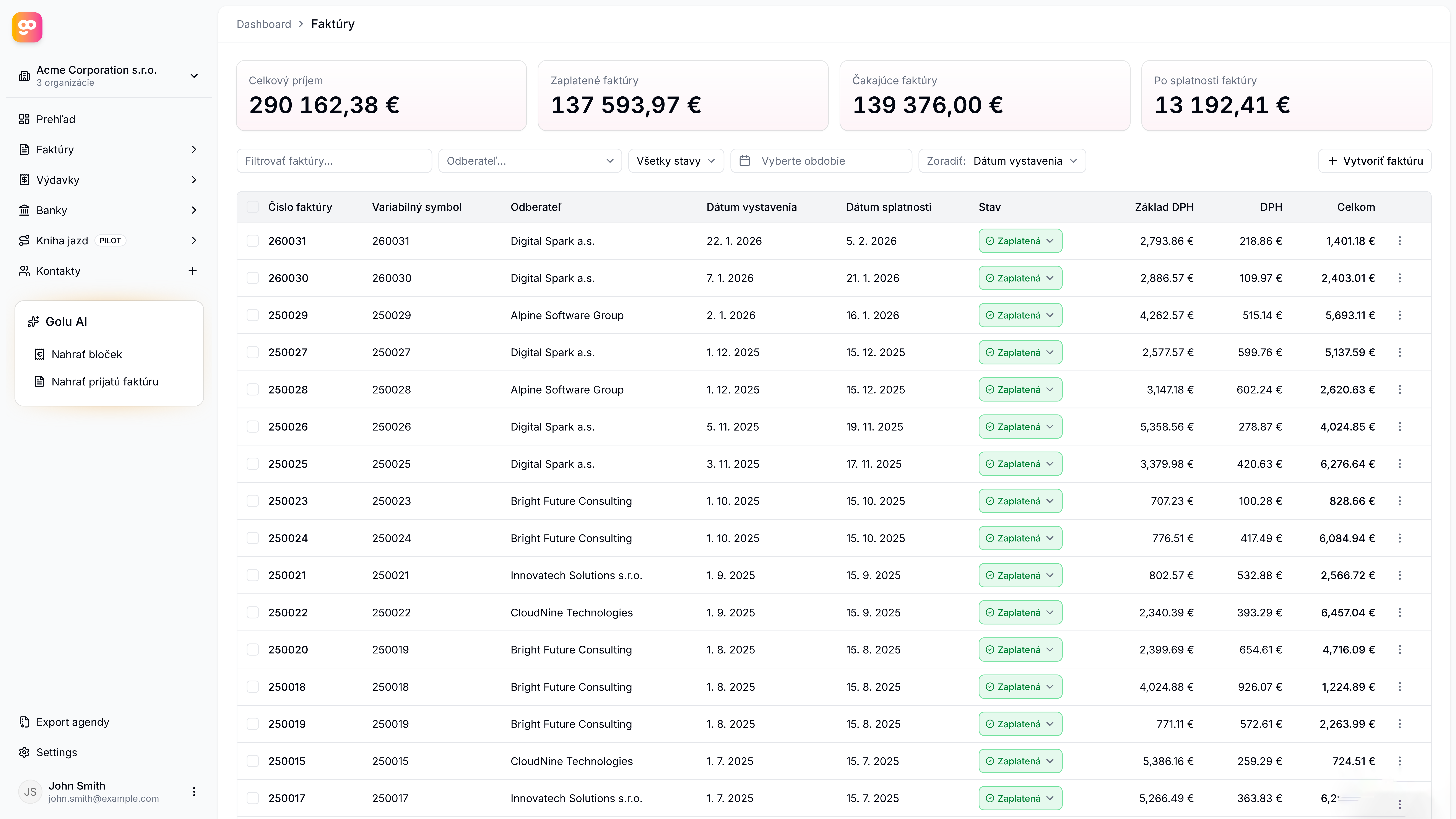Select invoice 250029 checkbox
Screen dimensions: 1456x819
(x=253, y=315)
